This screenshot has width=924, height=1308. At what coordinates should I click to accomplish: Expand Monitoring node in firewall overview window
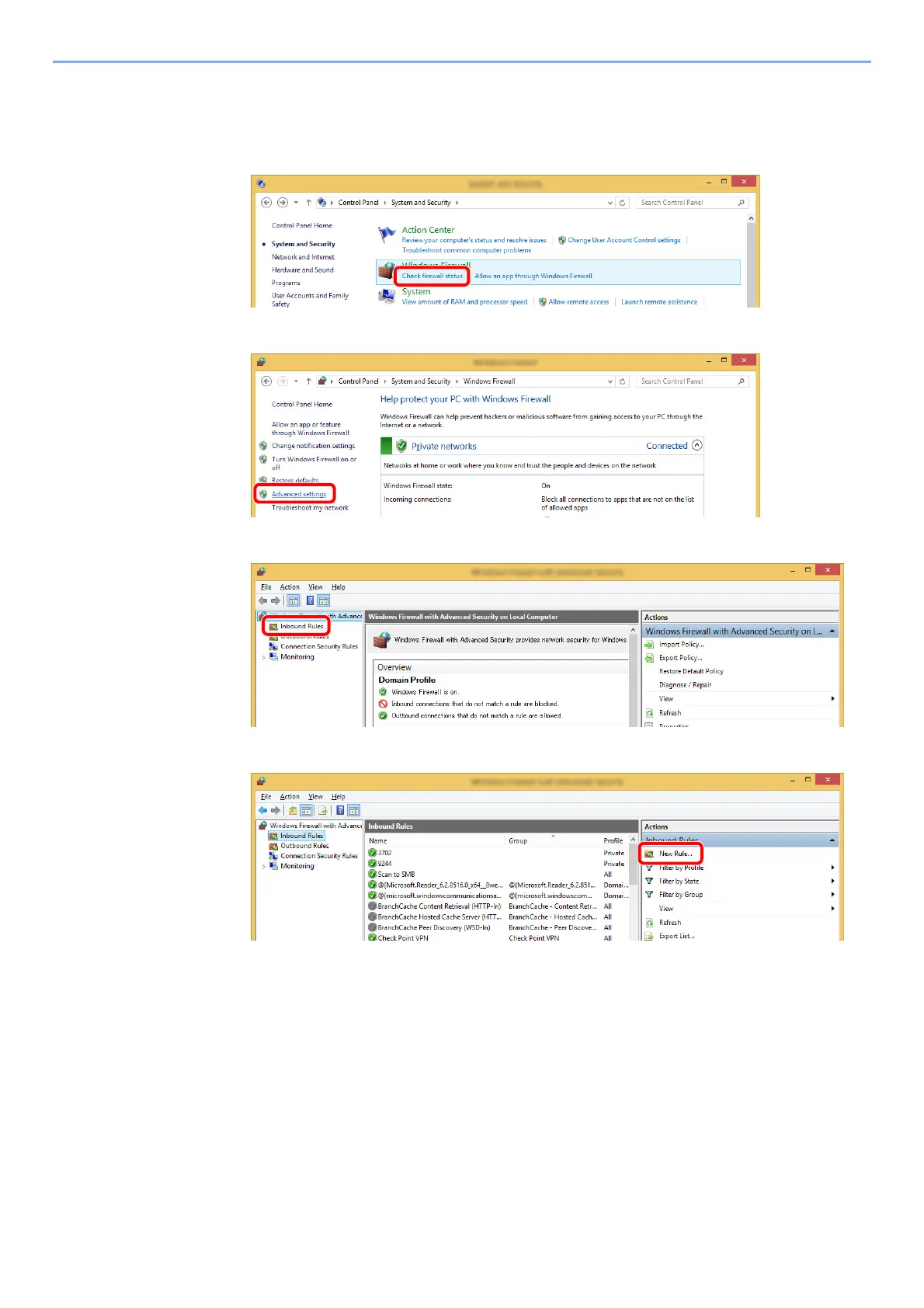tap(264, 657)
